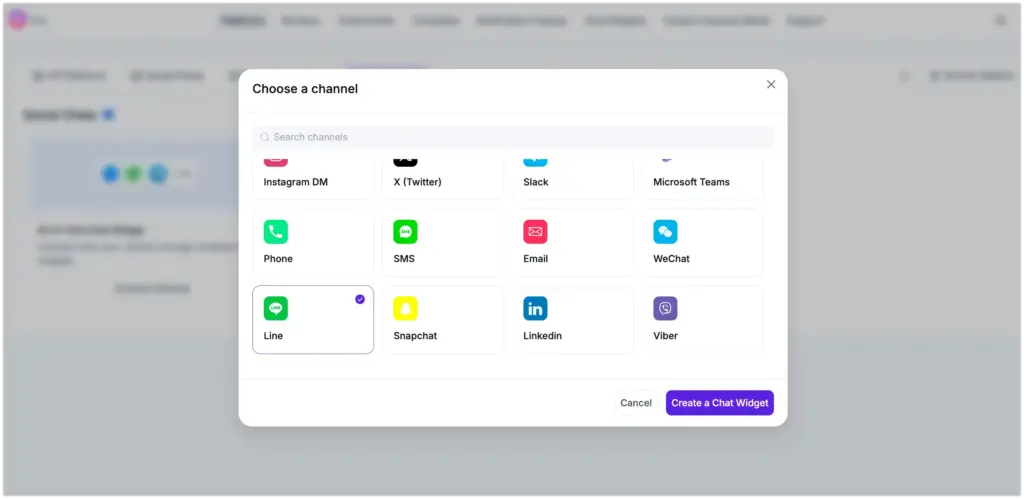Select the Phone channel icon

(x=276, y=232)
